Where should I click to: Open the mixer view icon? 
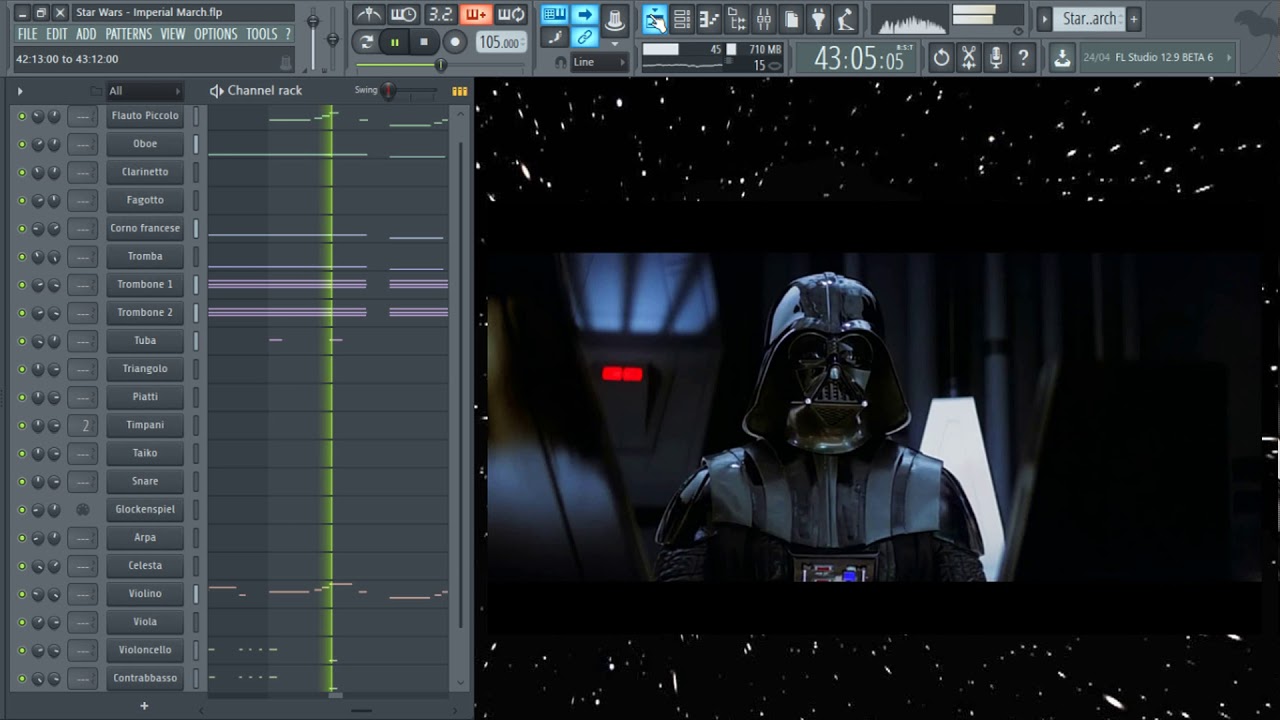click(763, 19)
